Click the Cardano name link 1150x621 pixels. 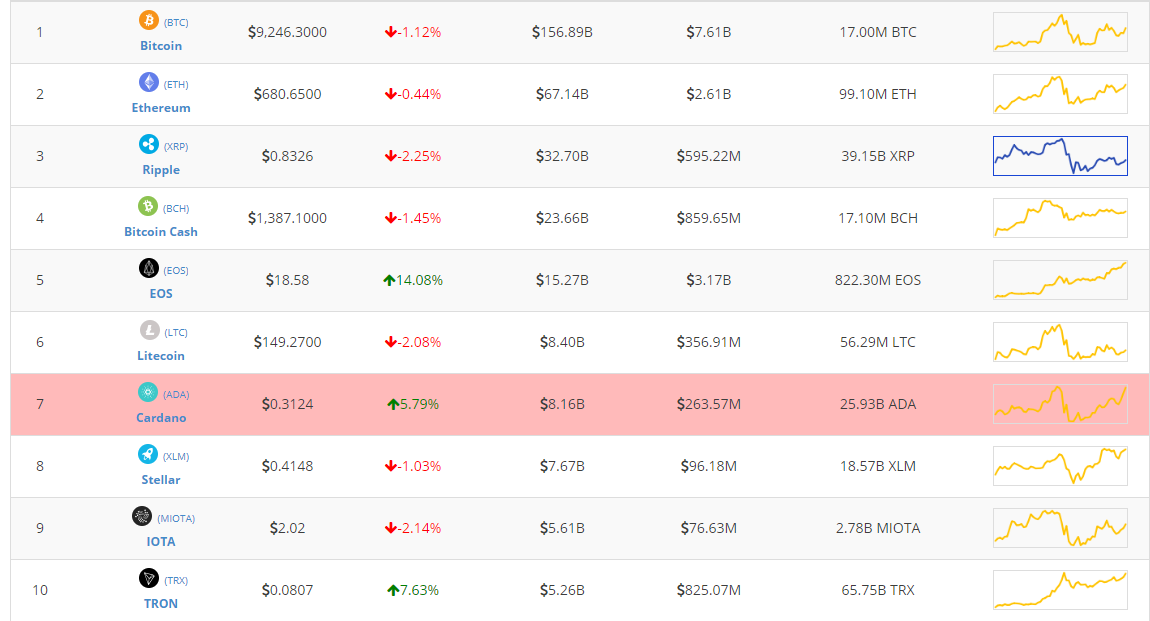[161, 418]
